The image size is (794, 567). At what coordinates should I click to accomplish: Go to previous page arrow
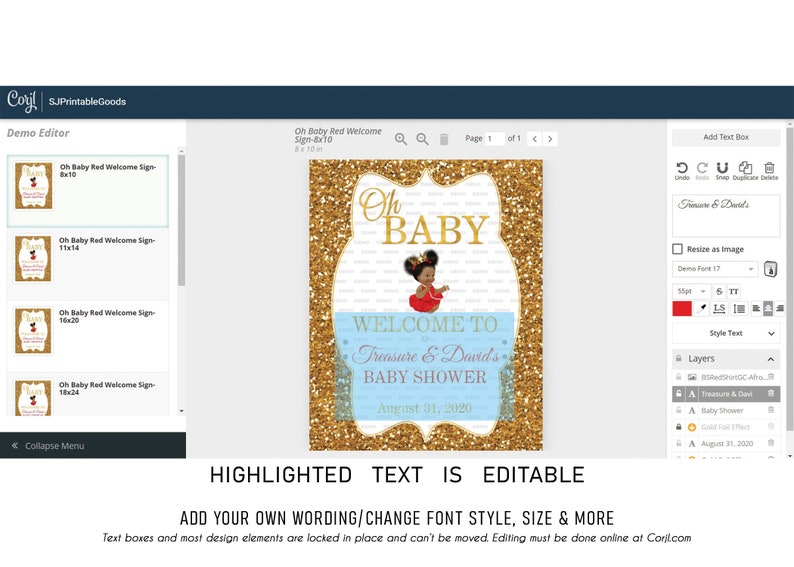pyautogui.click(x=534, y=139)
